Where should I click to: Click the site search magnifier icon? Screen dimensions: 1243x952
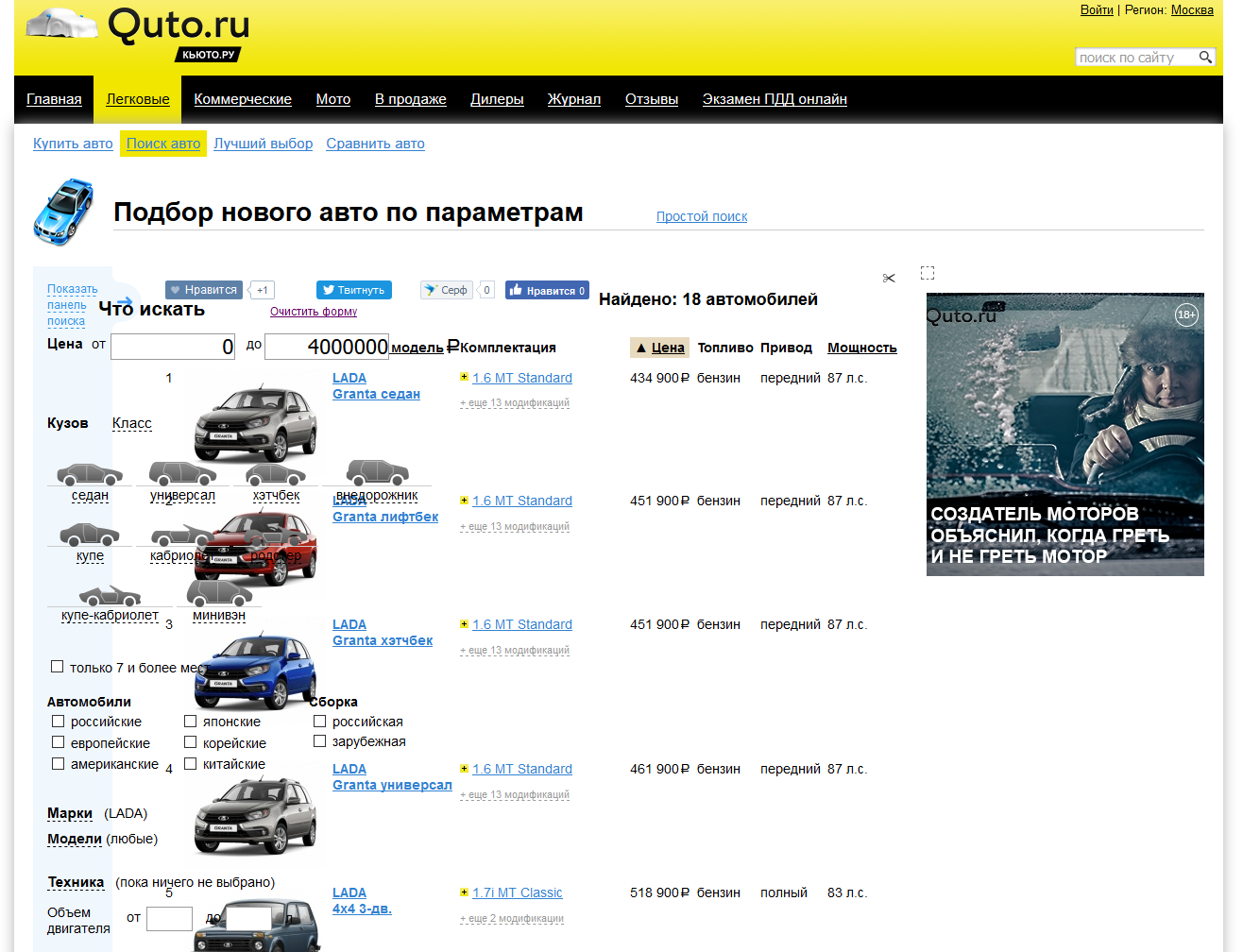tap(1205, 57)
